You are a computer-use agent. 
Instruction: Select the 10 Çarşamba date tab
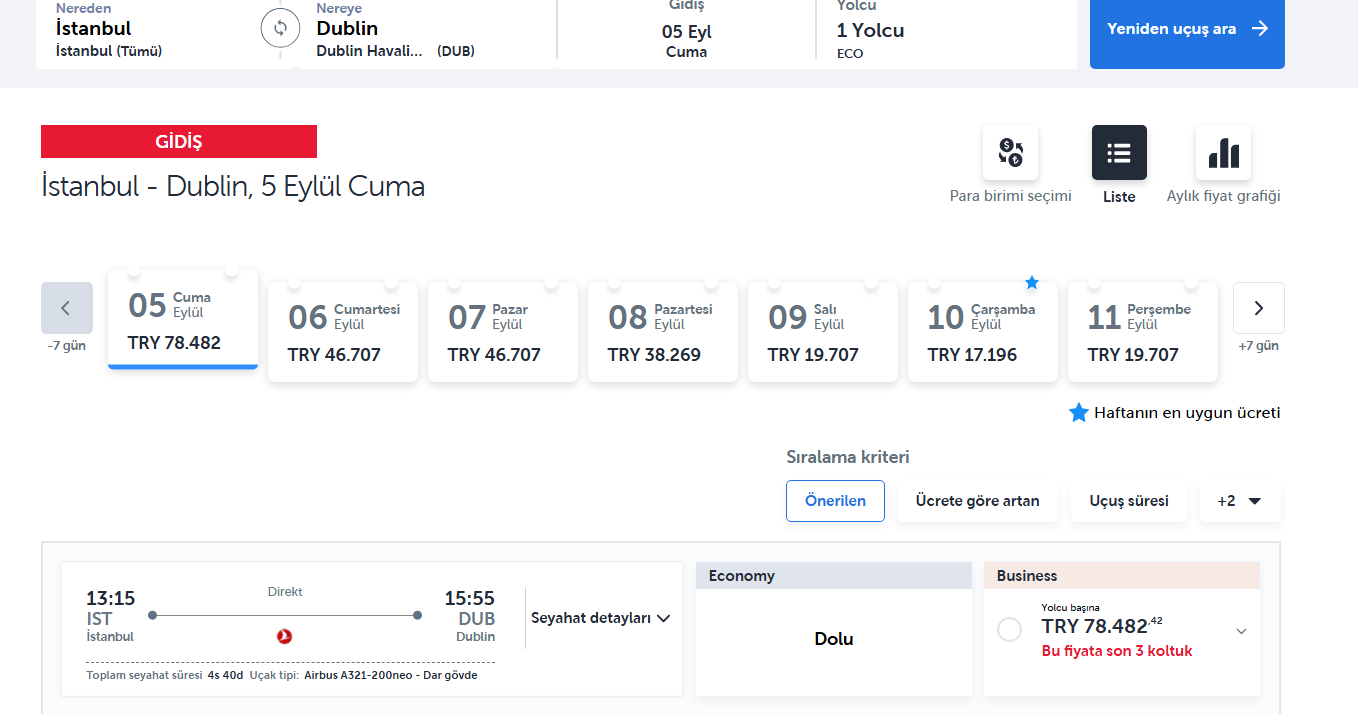click(x=982, y=333)
